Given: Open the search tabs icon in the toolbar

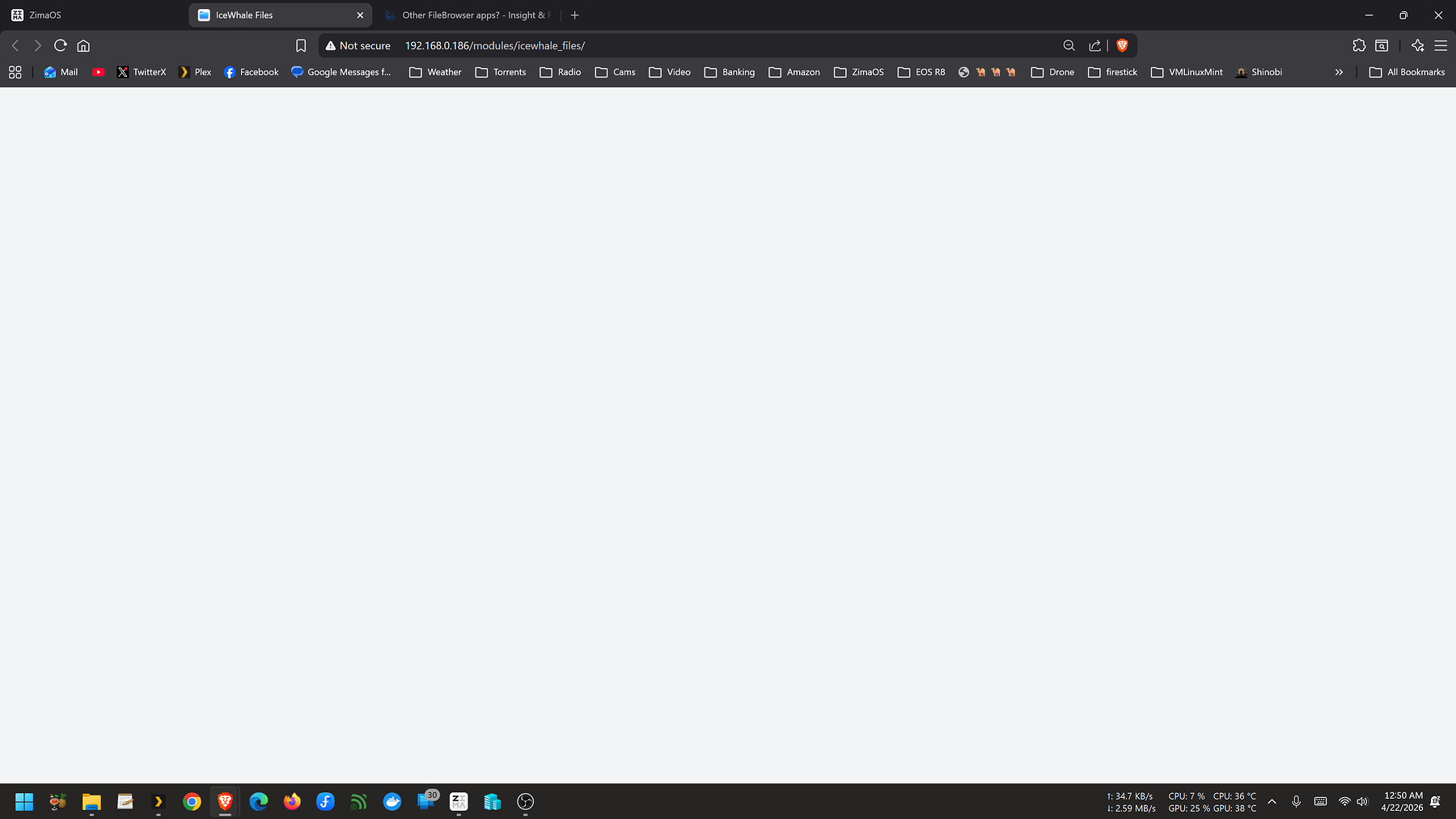Looking at the screenshot, I should click(1382, 46).
